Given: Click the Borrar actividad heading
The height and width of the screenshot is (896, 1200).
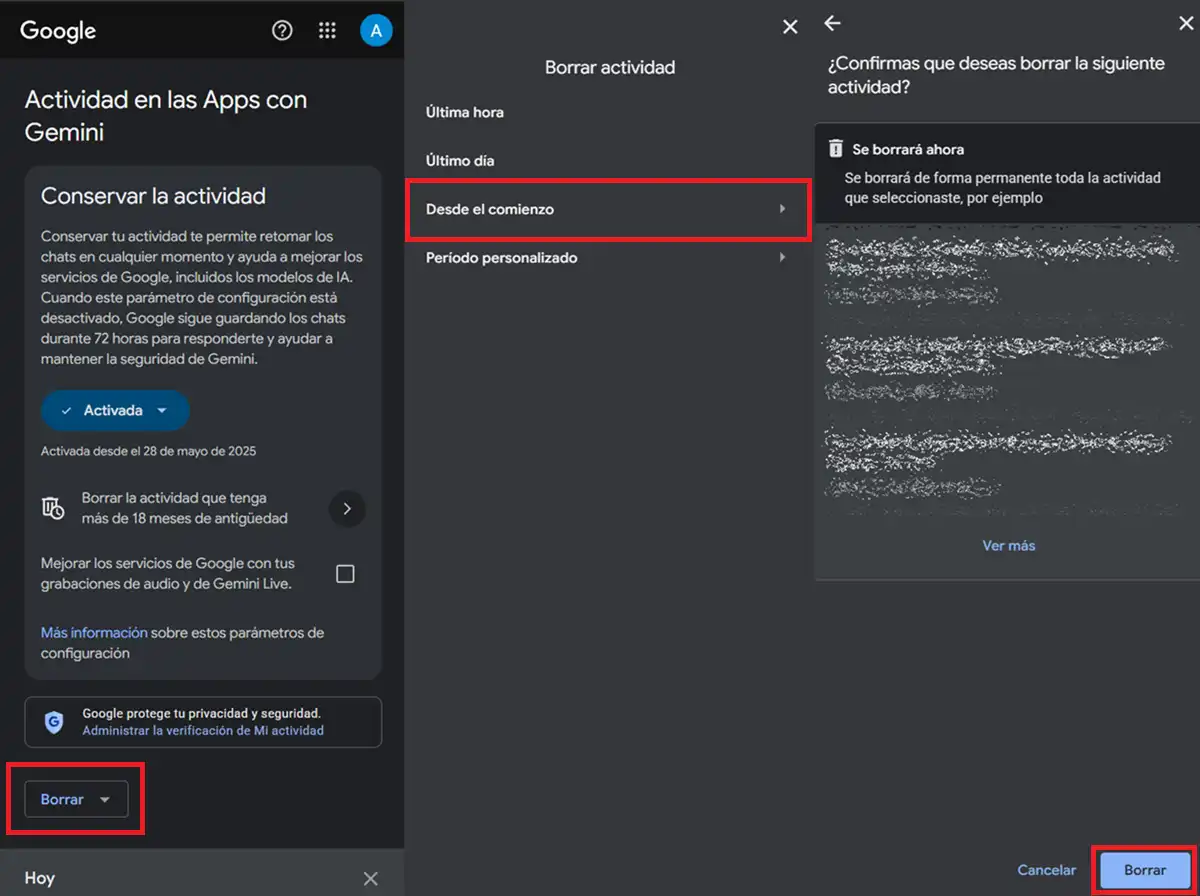Looking at the screenshot, I should (610, 68).
